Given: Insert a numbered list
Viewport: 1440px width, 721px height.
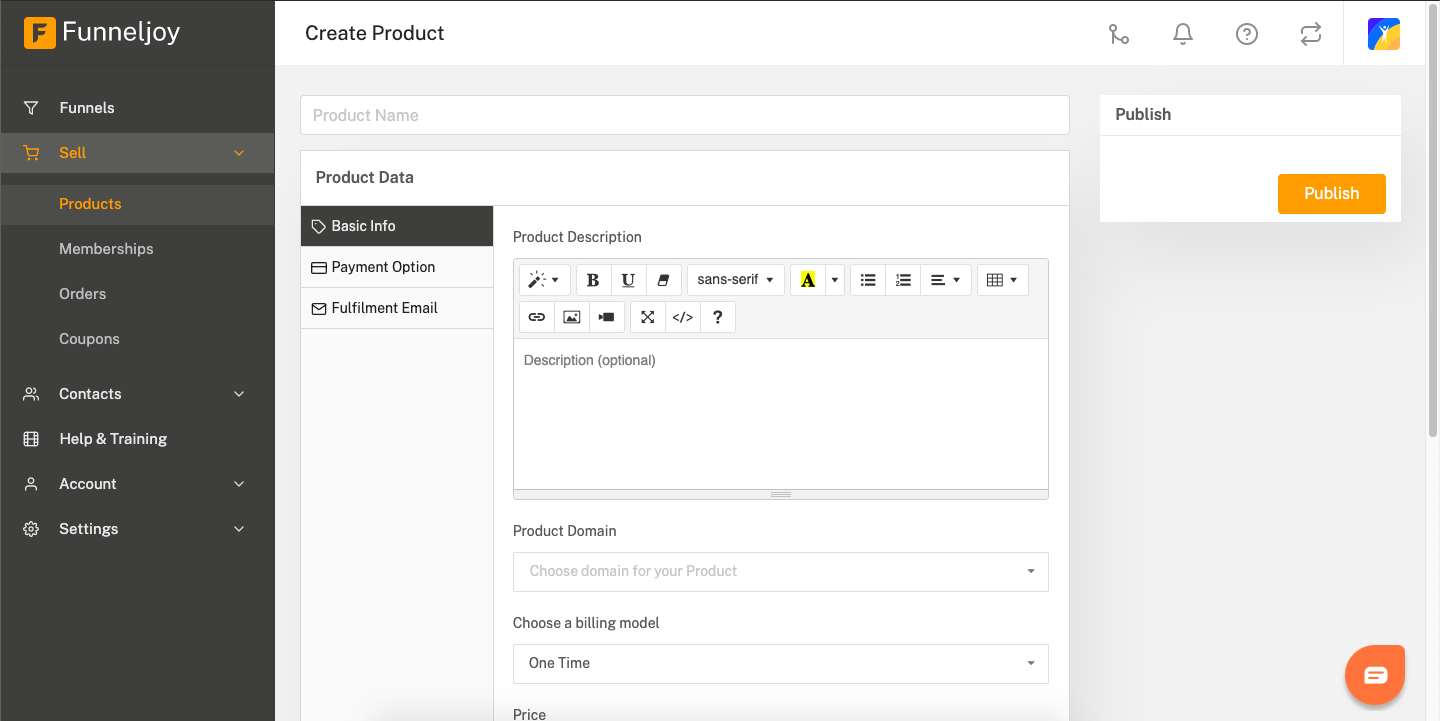Looking at the screenshot, I should click(x=903, y=280).
